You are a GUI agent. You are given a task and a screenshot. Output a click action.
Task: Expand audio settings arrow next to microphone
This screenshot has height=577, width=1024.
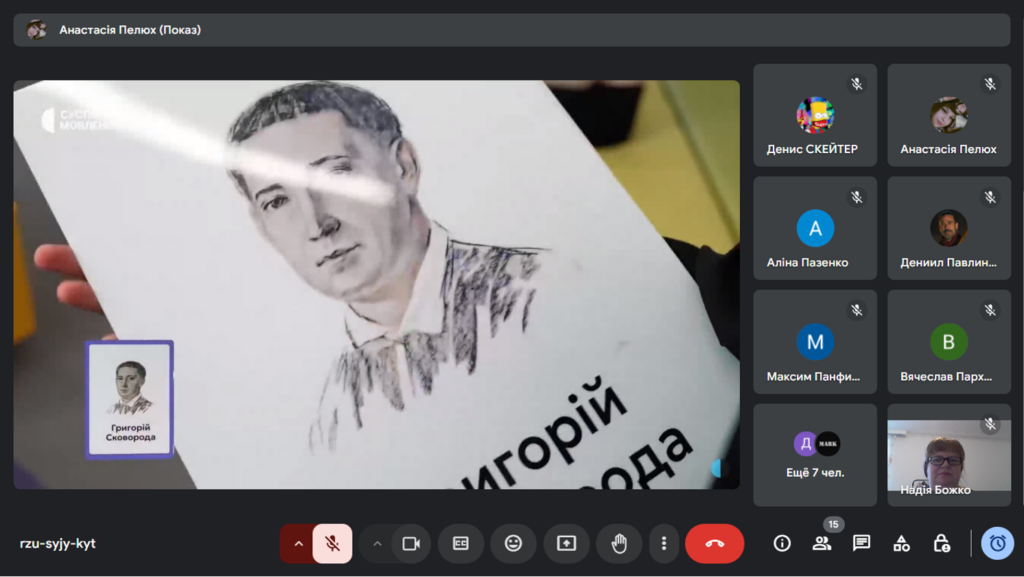click(297, 543)
